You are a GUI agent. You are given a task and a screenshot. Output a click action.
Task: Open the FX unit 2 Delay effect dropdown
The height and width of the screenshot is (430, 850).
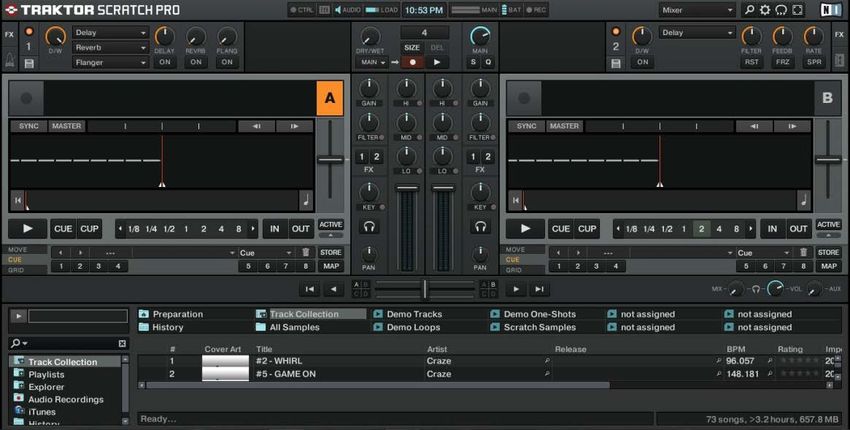coord(697,33)
